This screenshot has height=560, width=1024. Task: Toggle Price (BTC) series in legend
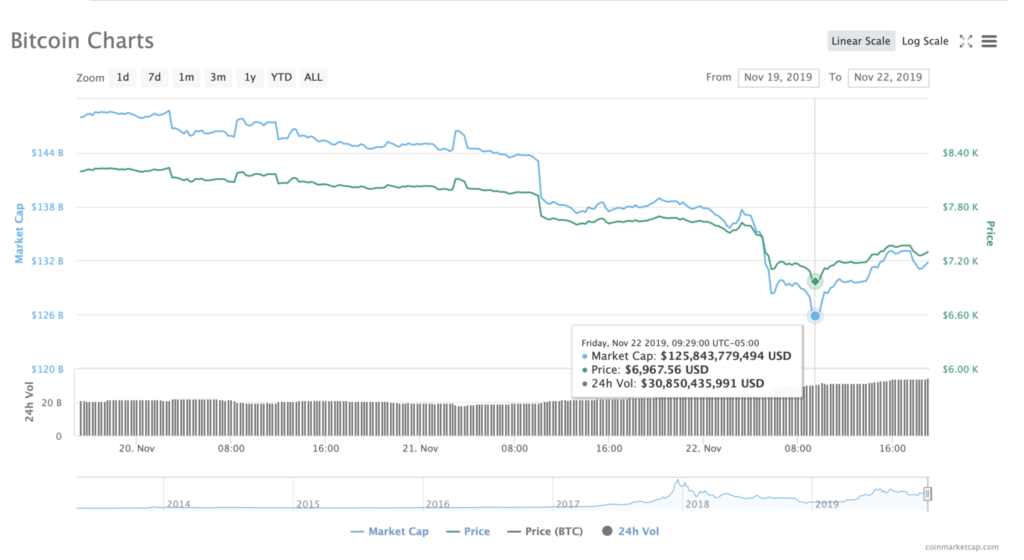click(x=545, y=531)
